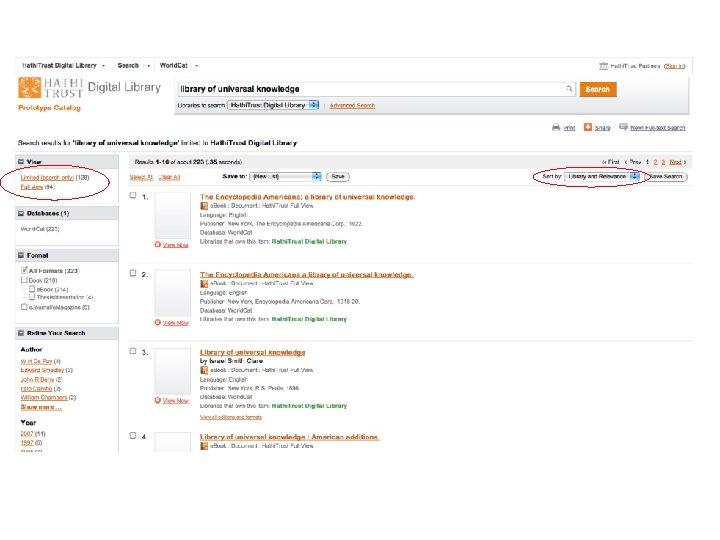Open Library of universal knowledge result 3 title
720x540 pixels.
(x=253, y=352)
